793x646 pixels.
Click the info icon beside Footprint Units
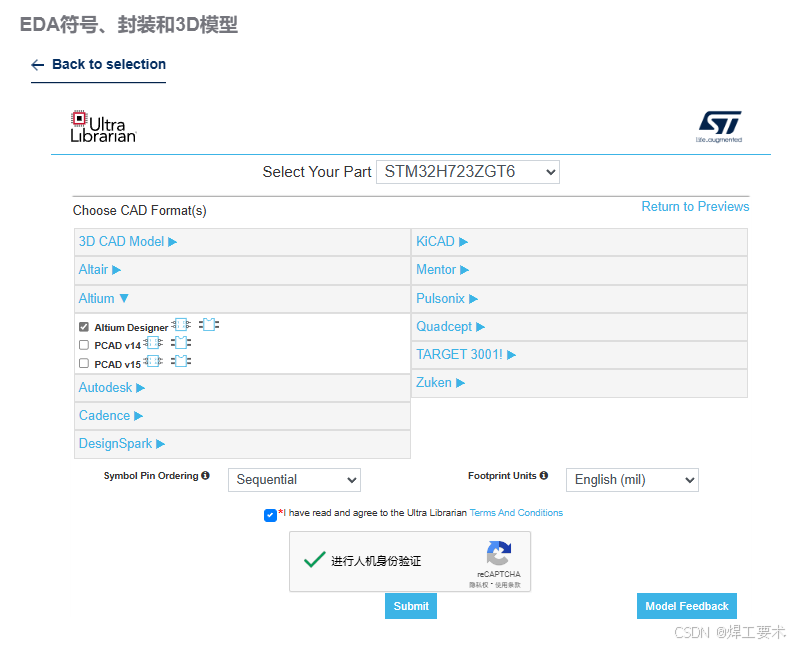tap(544, 476)
